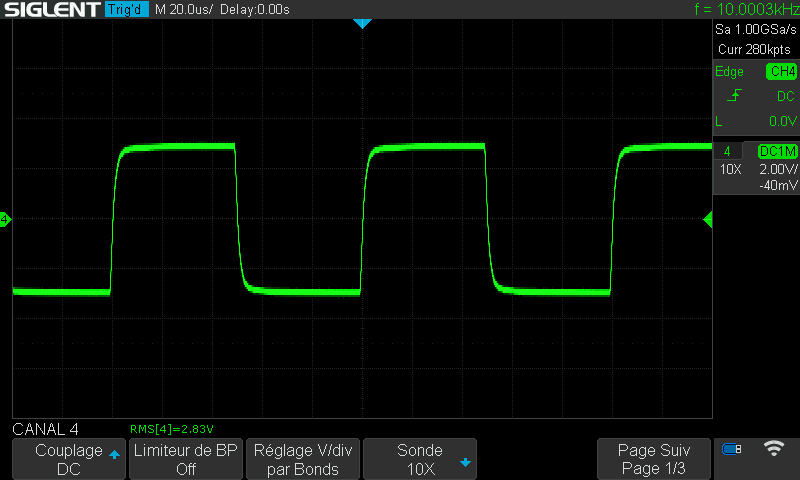Click the USB device status icon
The height and width of the screenshot is (480, 800).
click(x=732, y=449)
